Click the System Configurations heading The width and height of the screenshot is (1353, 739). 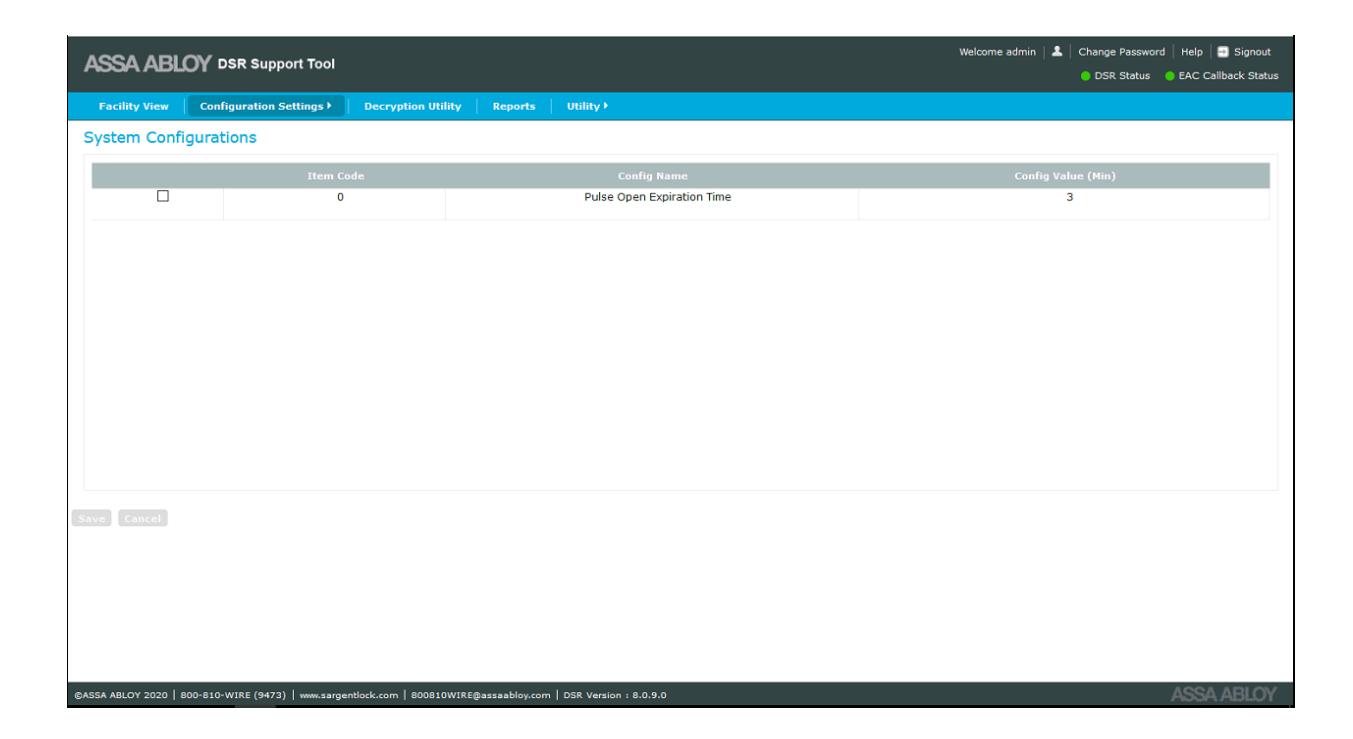tap(170, 137)
